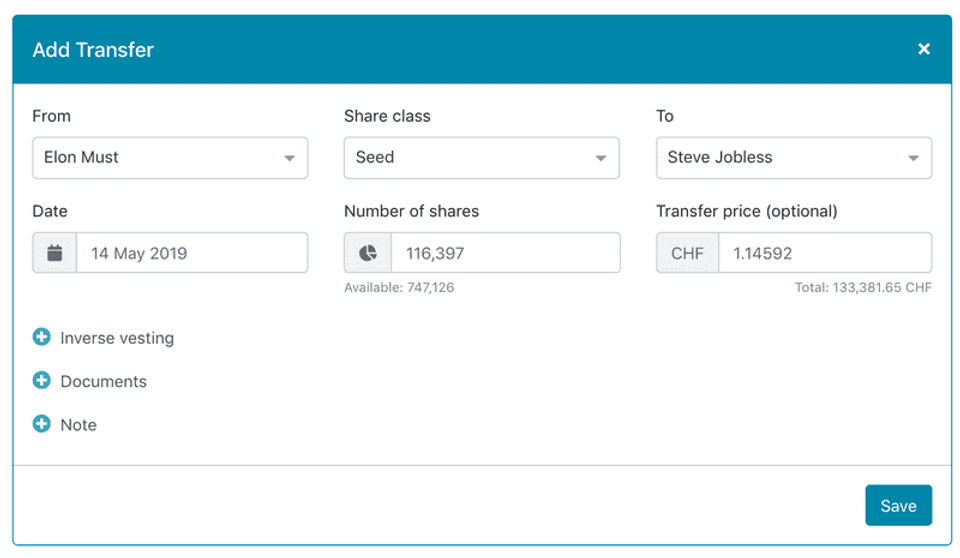Click the plus icon next to Documents
The image size is (960, 558).
pos(42,381)
